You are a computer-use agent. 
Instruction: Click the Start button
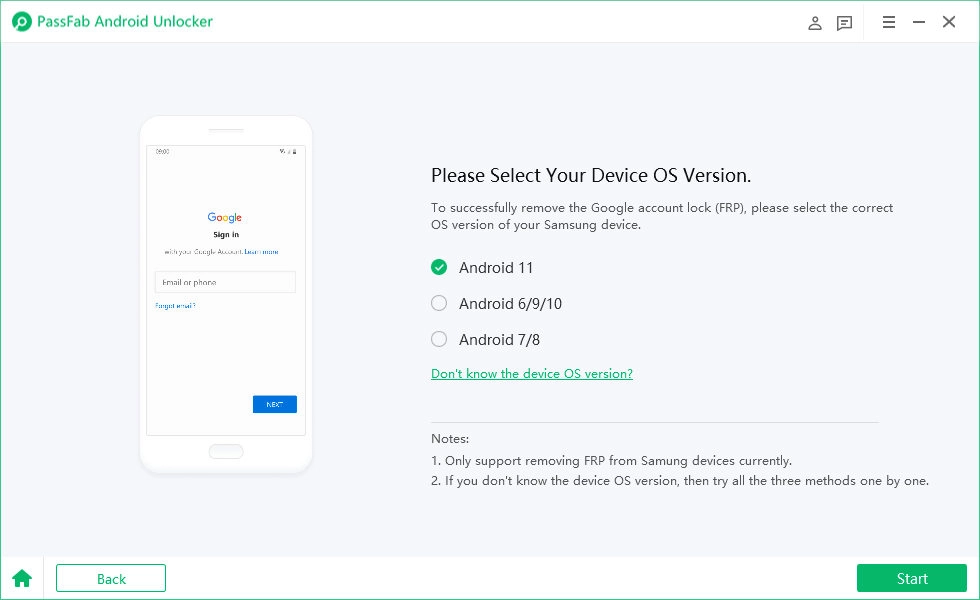pyautogui.click(x=911, y=578)
